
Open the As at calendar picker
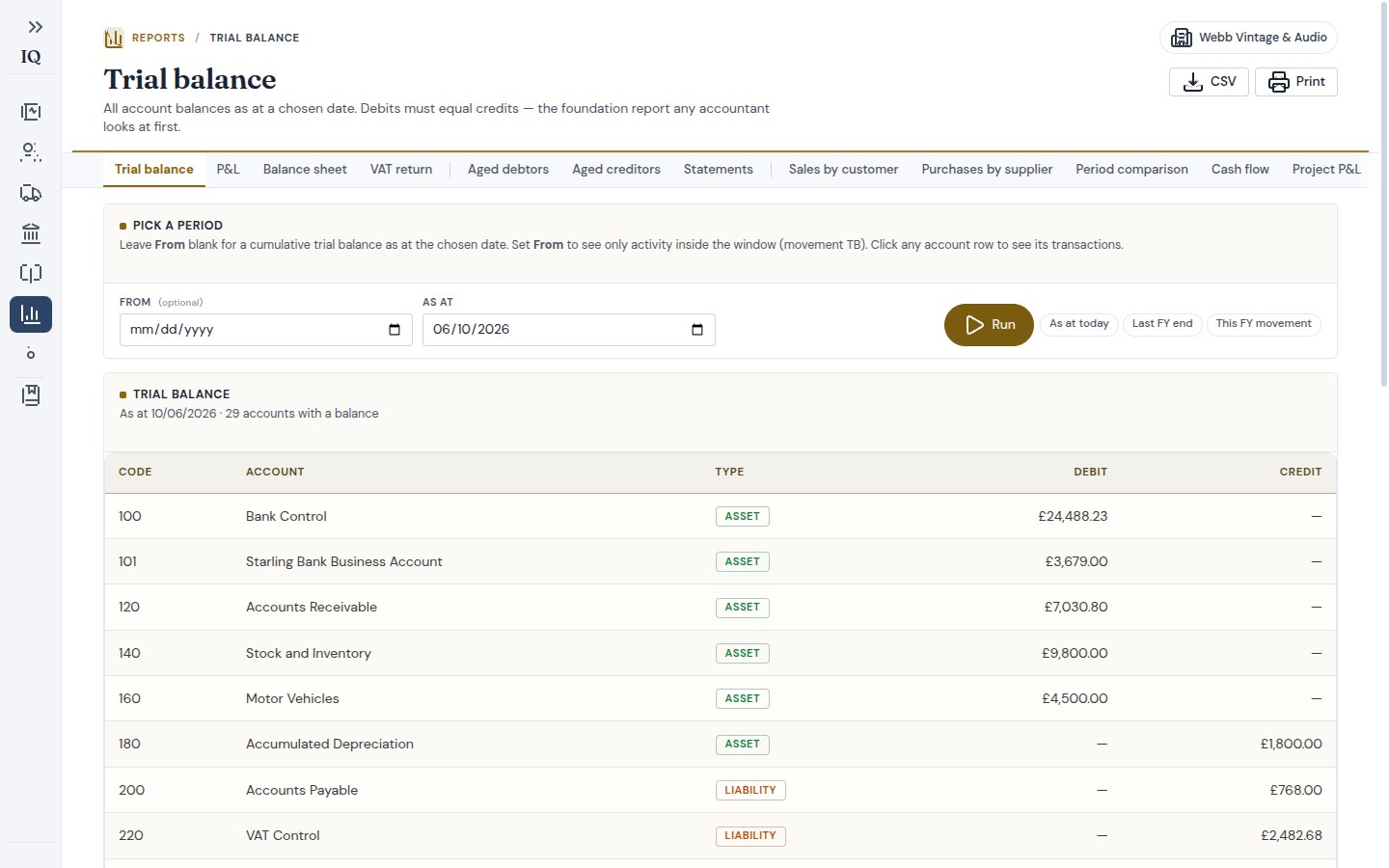697,330
